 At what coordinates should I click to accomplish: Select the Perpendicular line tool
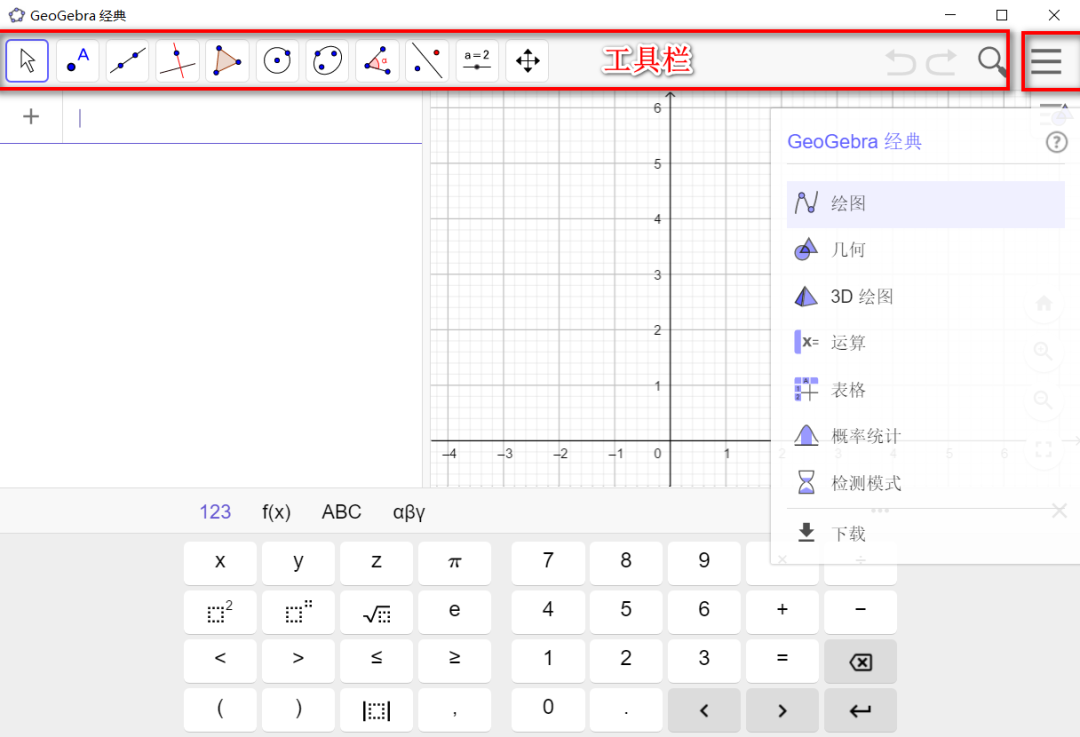tap(178, 61)
